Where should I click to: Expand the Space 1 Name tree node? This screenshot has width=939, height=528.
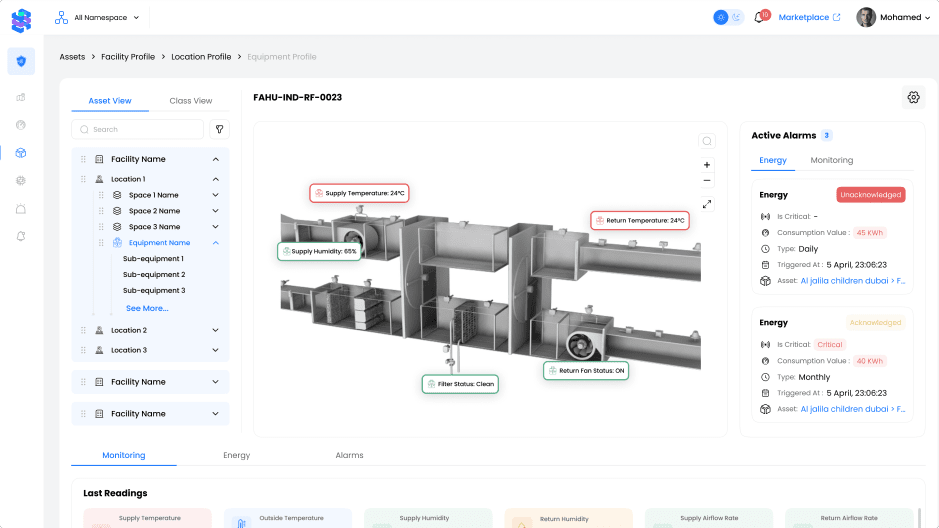(215, 195)
